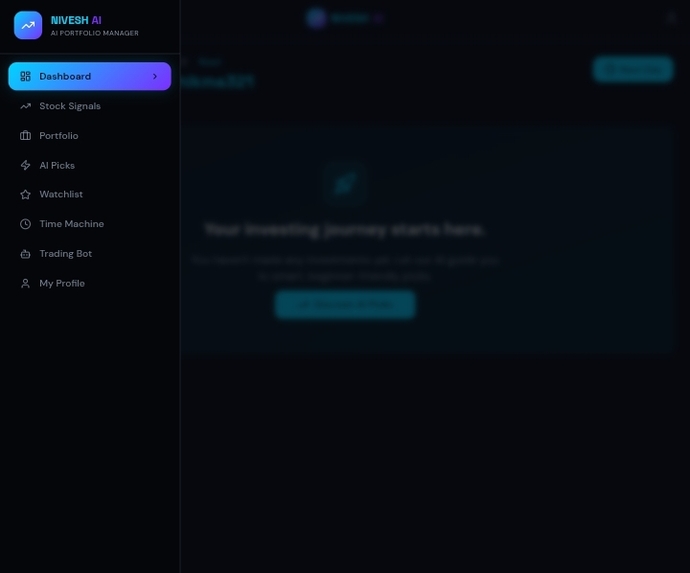Screen dimensions: 690x573
Task: Open the Dashboard menu item
Action: (90, 76)
